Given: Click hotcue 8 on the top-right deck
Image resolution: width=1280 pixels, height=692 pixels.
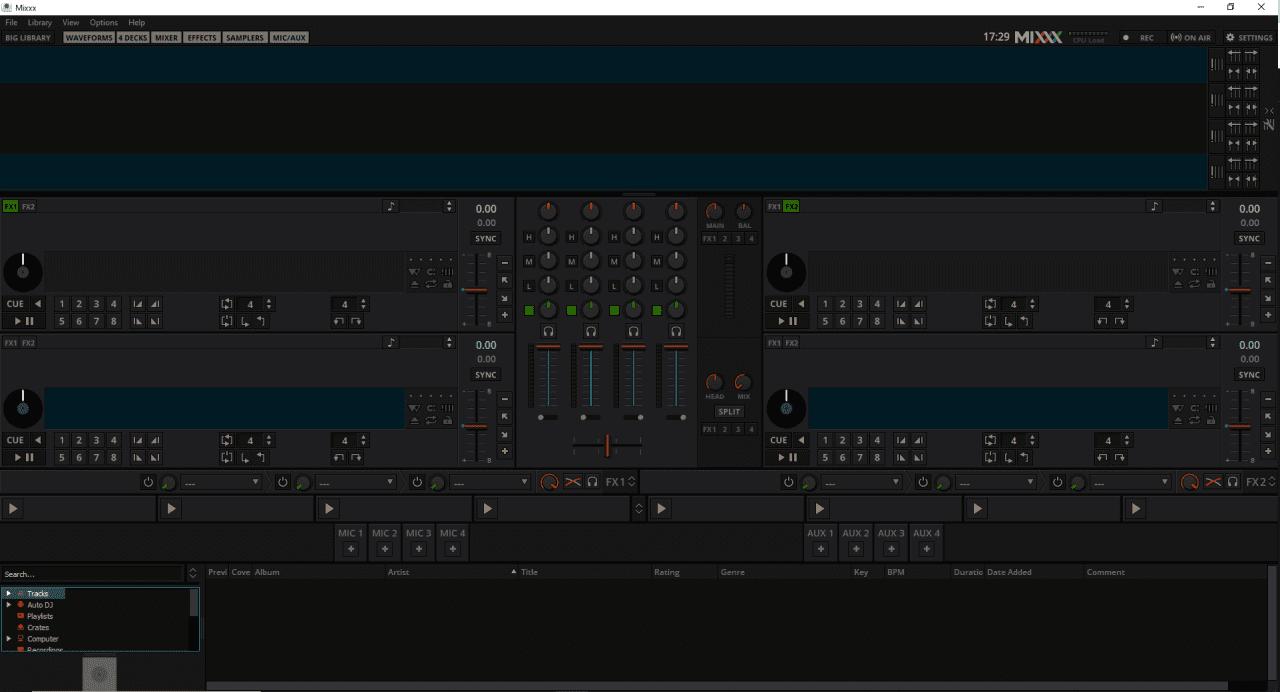Looking at the screenshot, I should pos(877,321).
